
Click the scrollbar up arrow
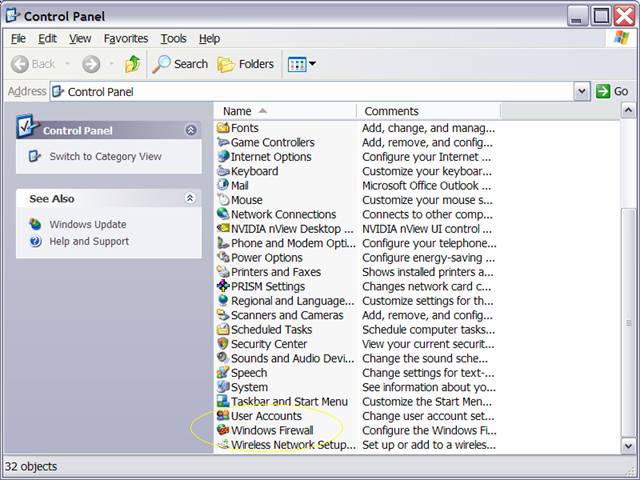628,110
